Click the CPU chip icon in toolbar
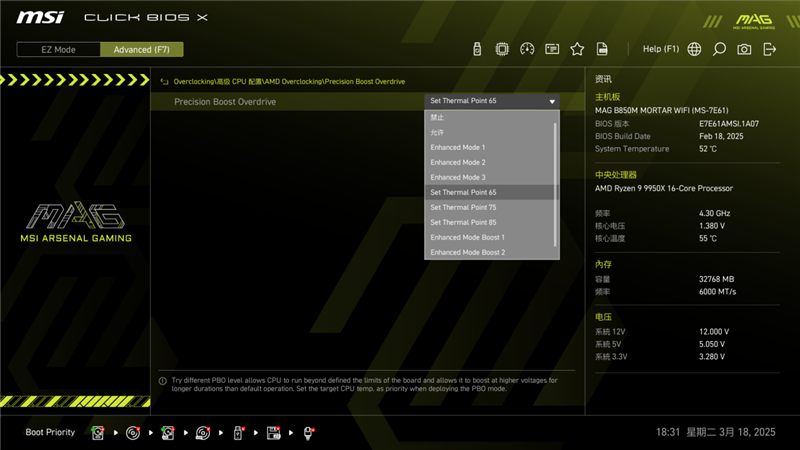Screen dimensions: 800x450 [x=502, y=49]
